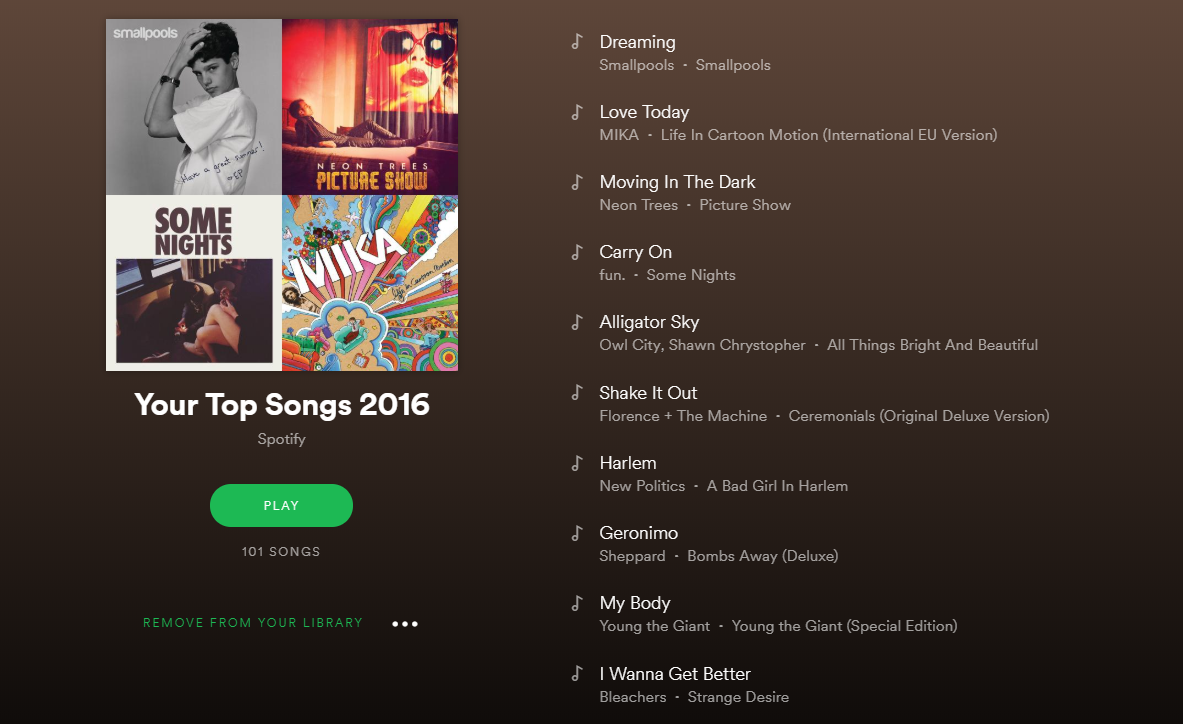Open the Neon Trees artist link
Image resolution: width=1183 pixels, height=724 pixels.
pos(638,205)
